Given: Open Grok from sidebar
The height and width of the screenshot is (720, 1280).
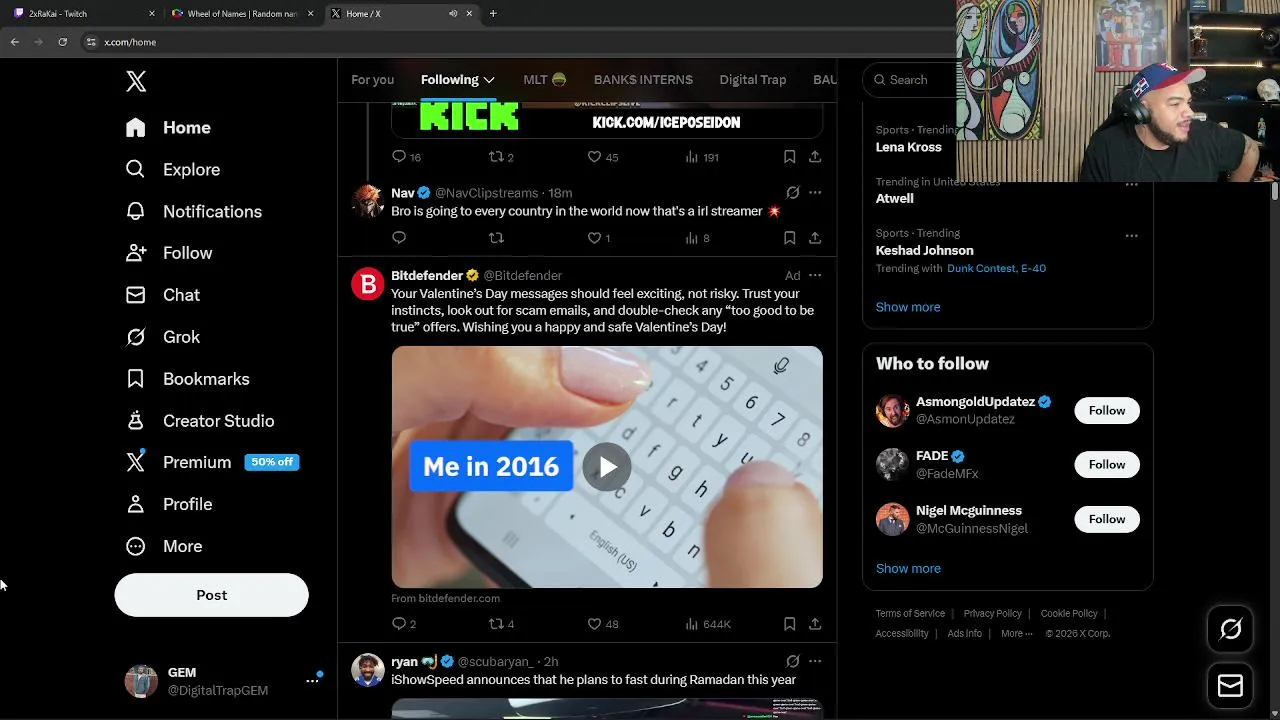Looking at the screenshot, I should coord(162,338).
